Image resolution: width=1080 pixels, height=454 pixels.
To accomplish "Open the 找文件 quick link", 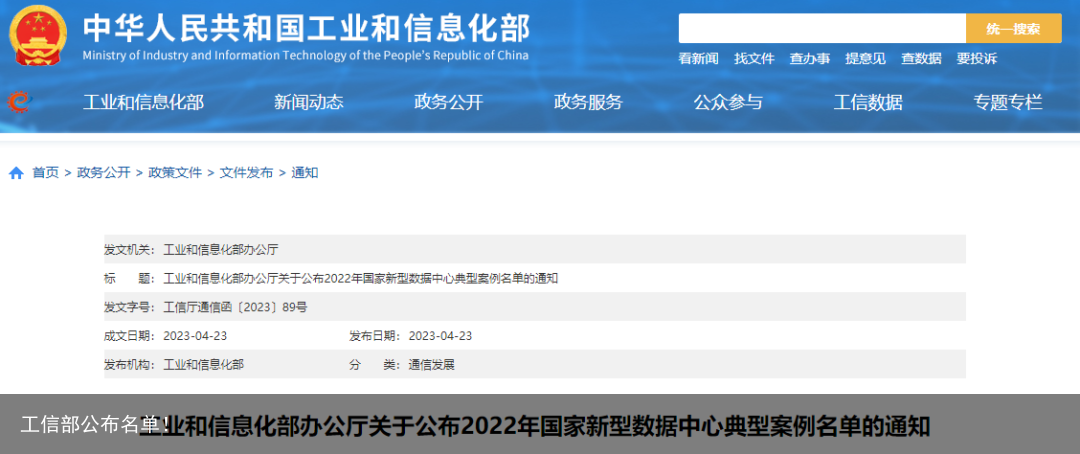I will [754, 59].
